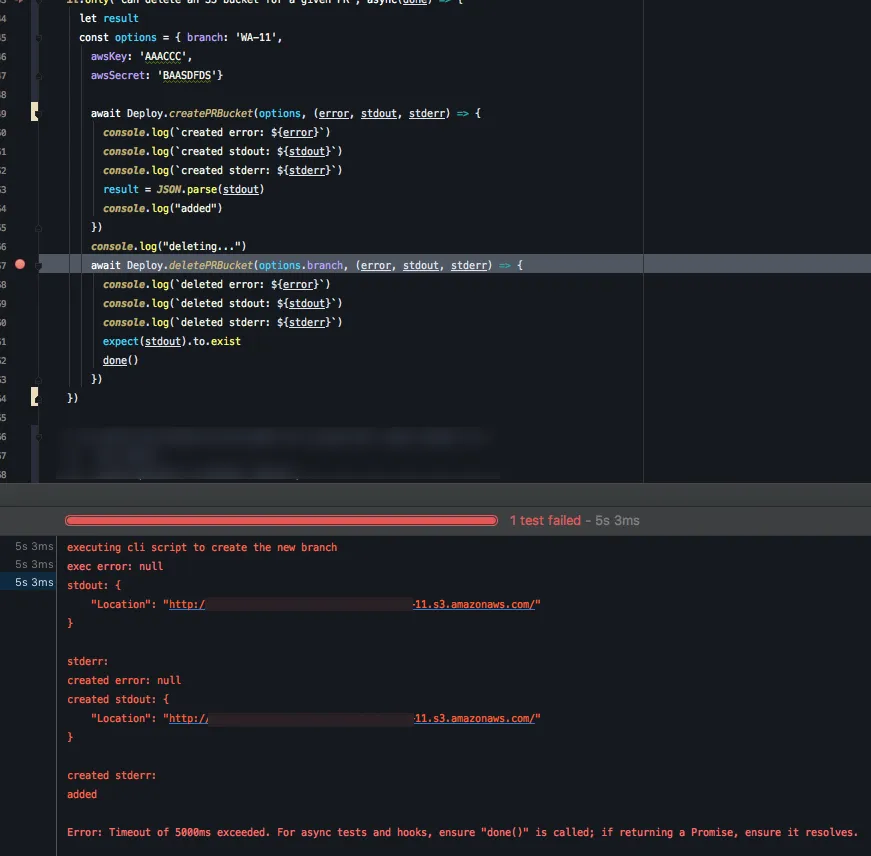Open the Location link under 'created stdout:' output
This screenshot has height=856, width=871.
(352, 718)
